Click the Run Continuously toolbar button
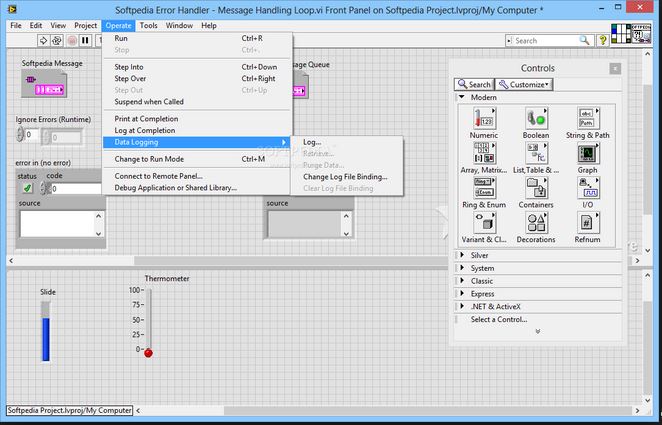662x425 pixels. 58,40
